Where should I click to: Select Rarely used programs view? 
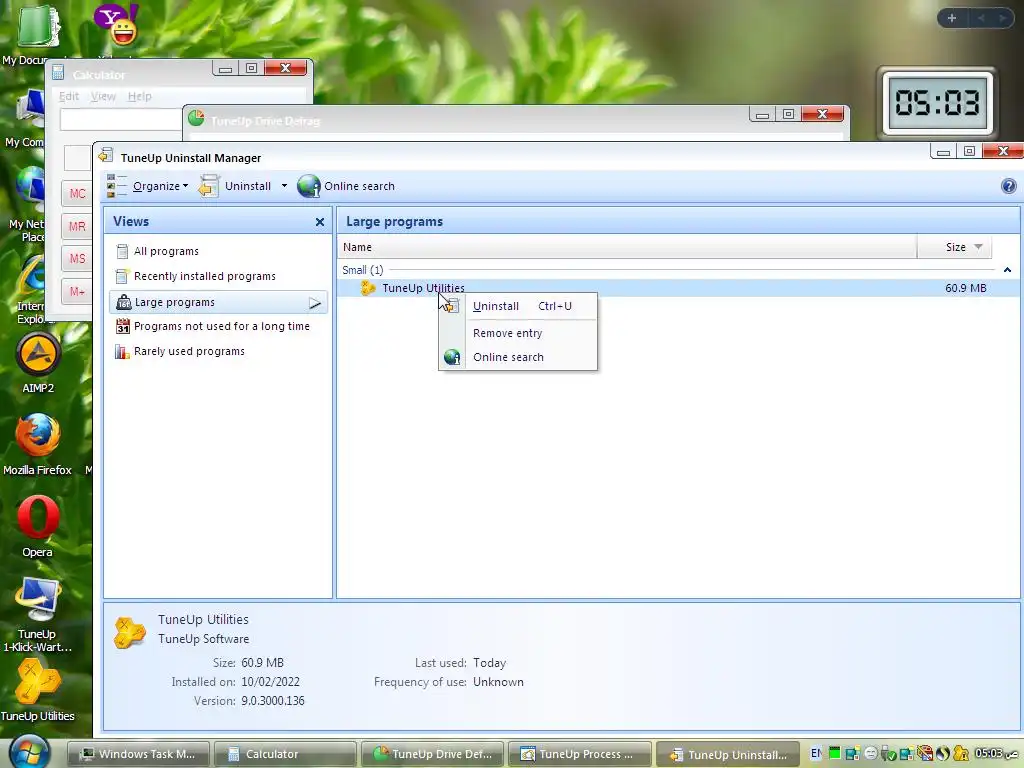[x=189, y=351]
